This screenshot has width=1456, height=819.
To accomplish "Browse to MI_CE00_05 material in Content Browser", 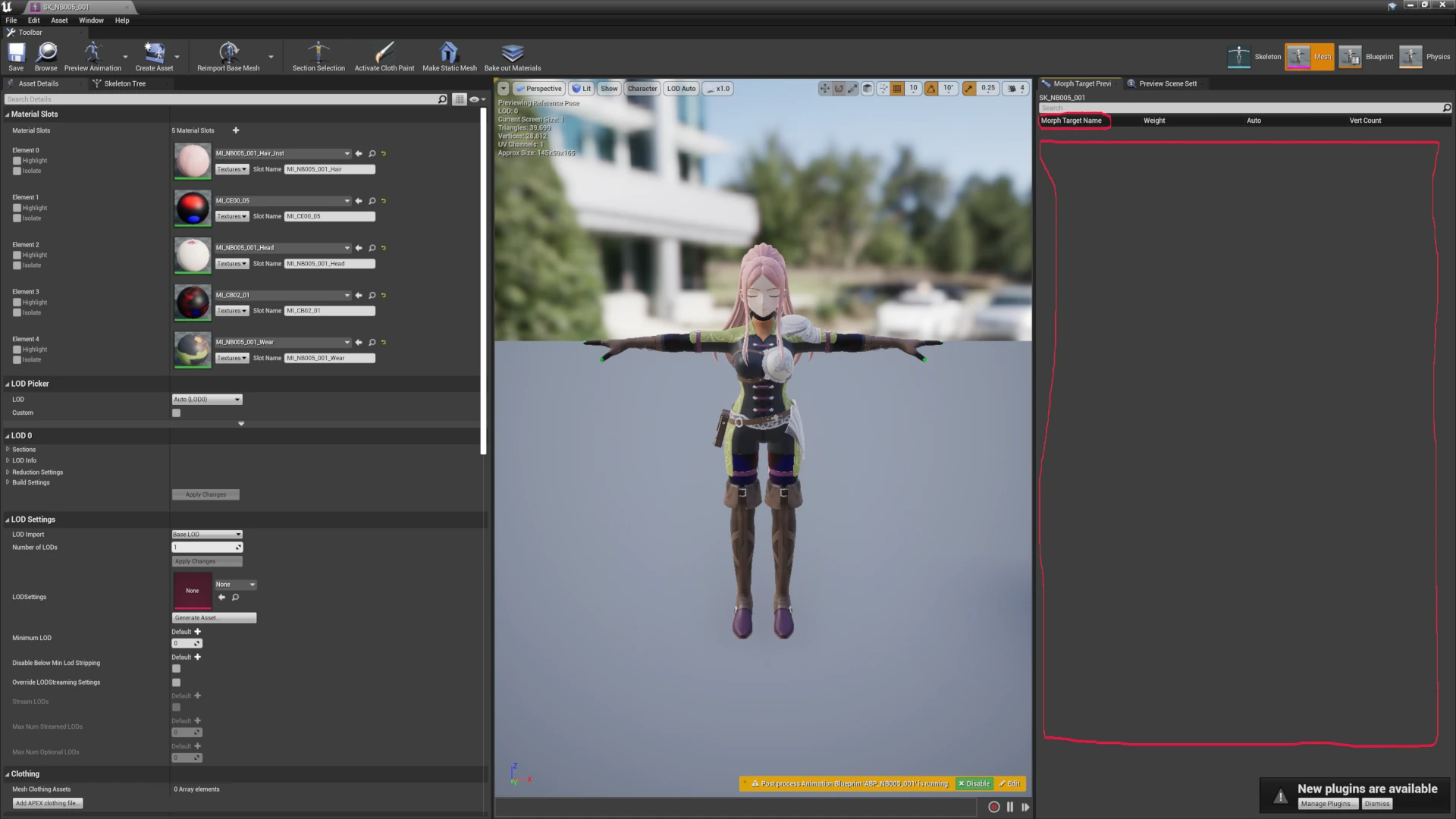I will [372, 201].
